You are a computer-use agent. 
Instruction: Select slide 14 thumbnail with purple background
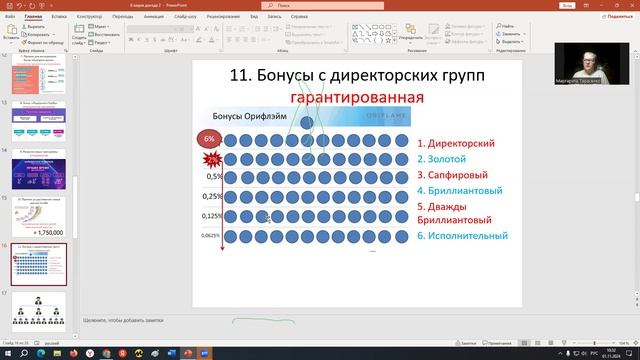click(38, 169)
